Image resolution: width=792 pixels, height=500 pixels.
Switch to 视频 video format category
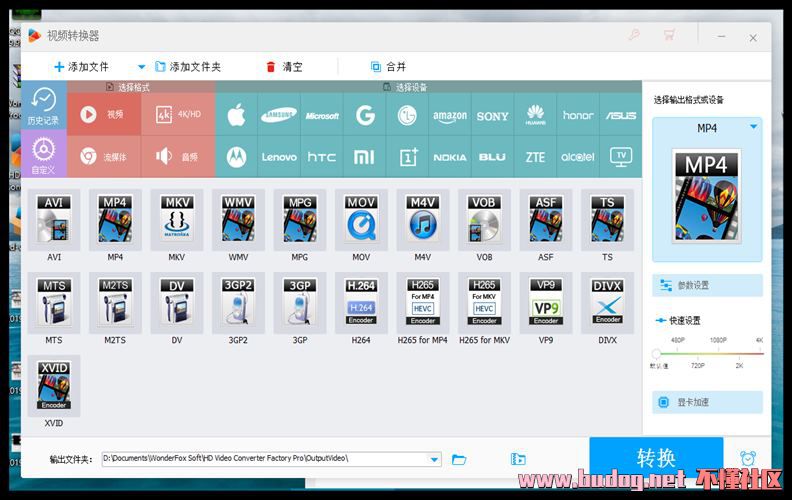(104, 114)
